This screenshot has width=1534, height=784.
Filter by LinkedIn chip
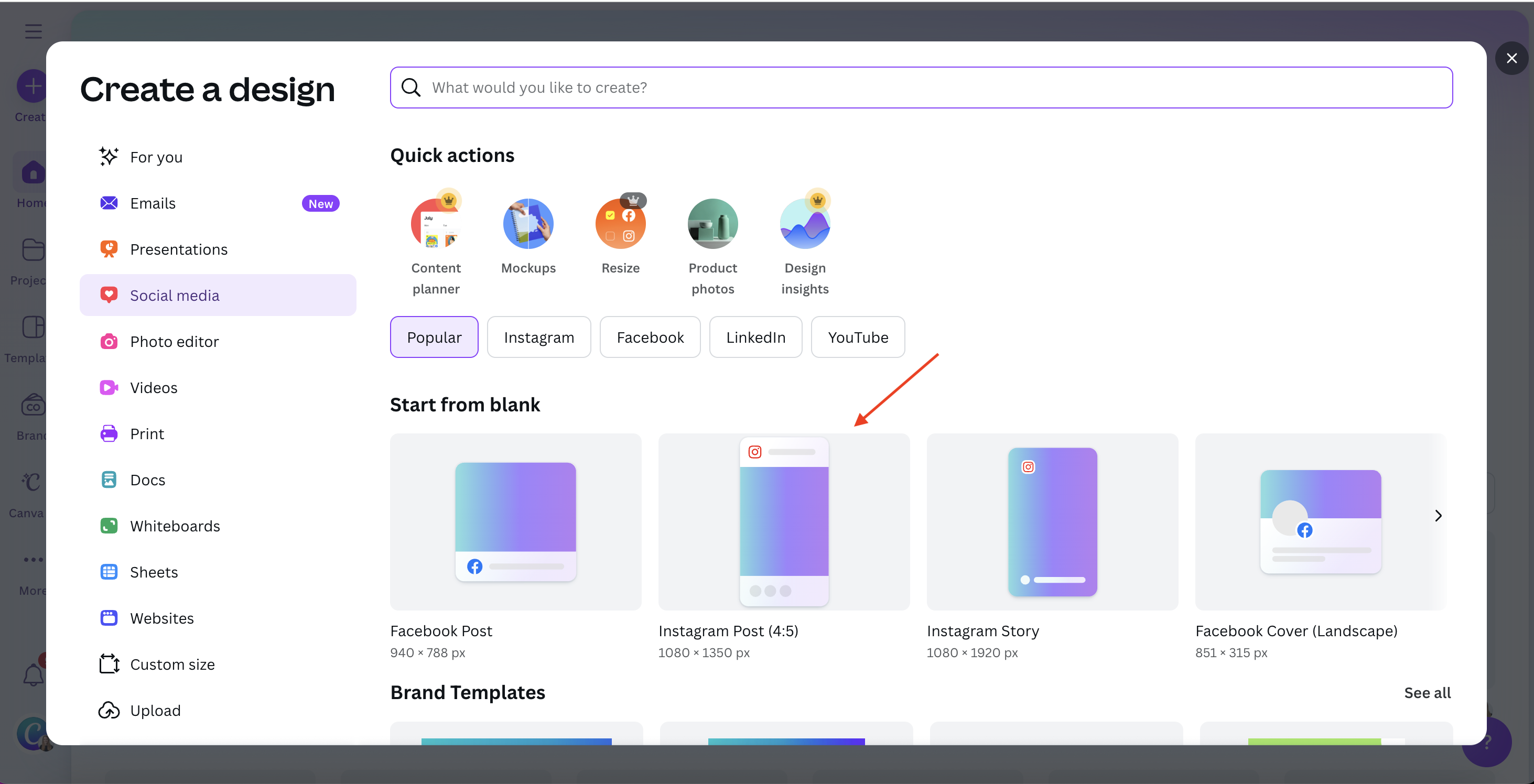(x=755, y=337)
